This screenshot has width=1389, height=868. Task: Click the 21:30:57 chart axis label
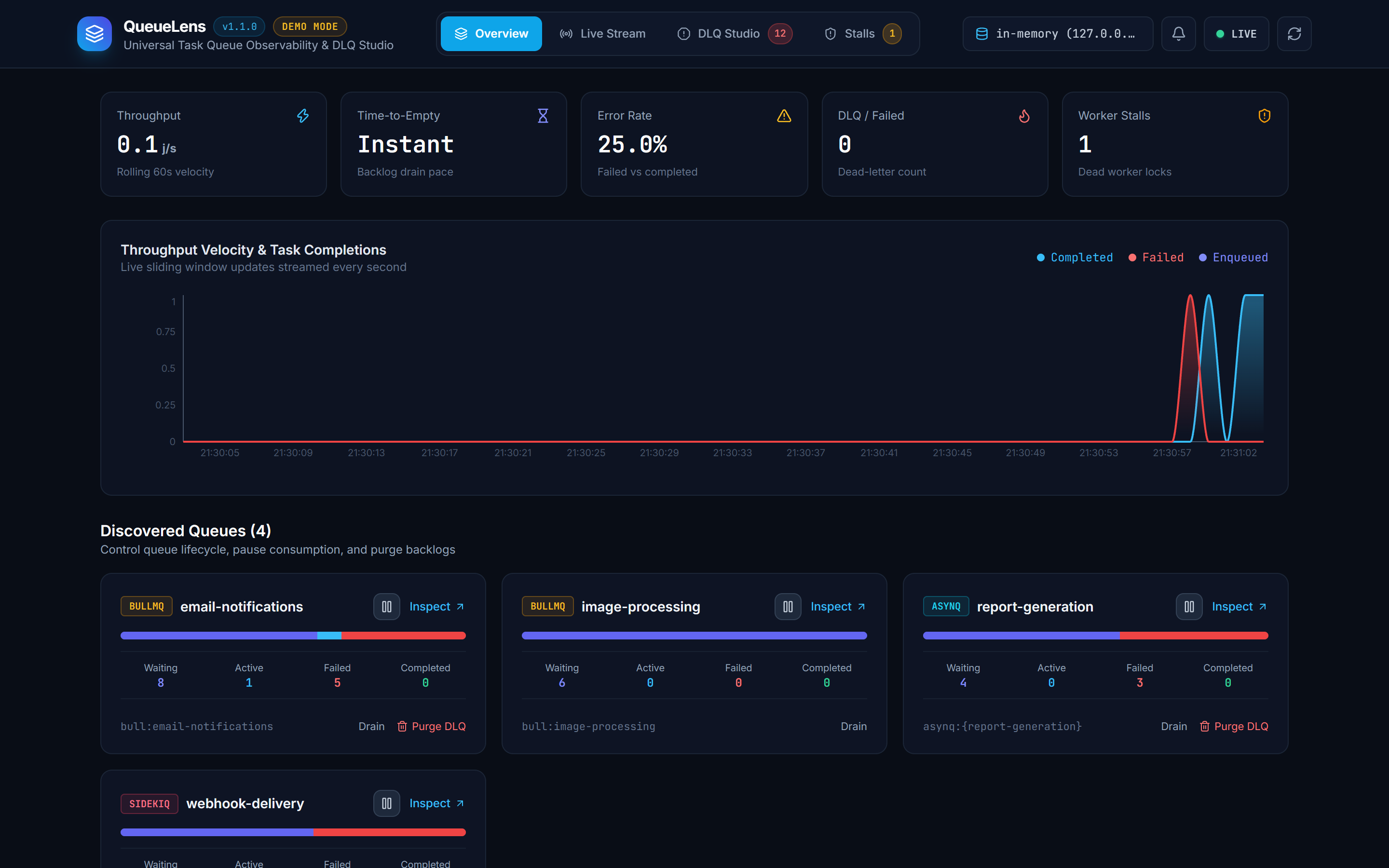1172,453
